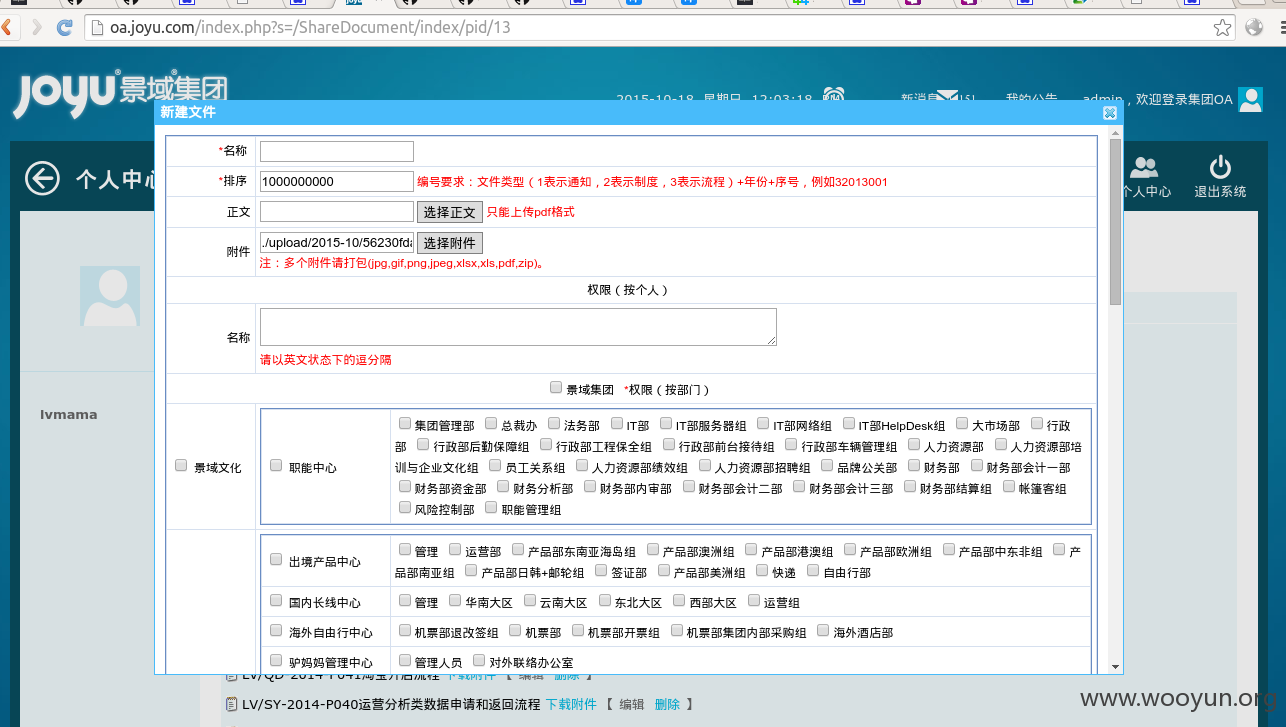Click the browser address bar URL
The width and height of the screenshot is (1286, 727).
(x=311, y=27)
